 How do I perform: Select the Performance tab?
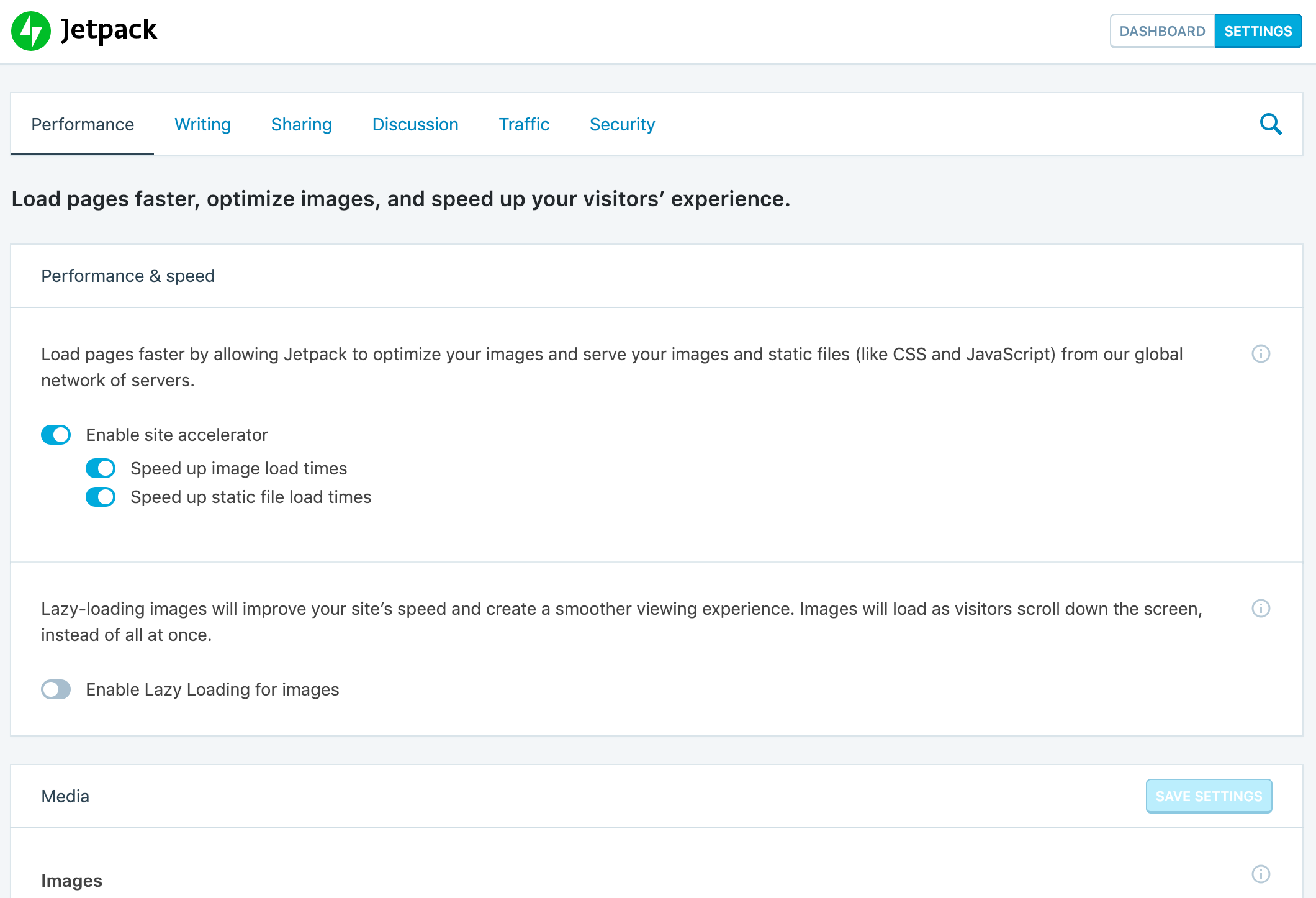coord(83,124)
